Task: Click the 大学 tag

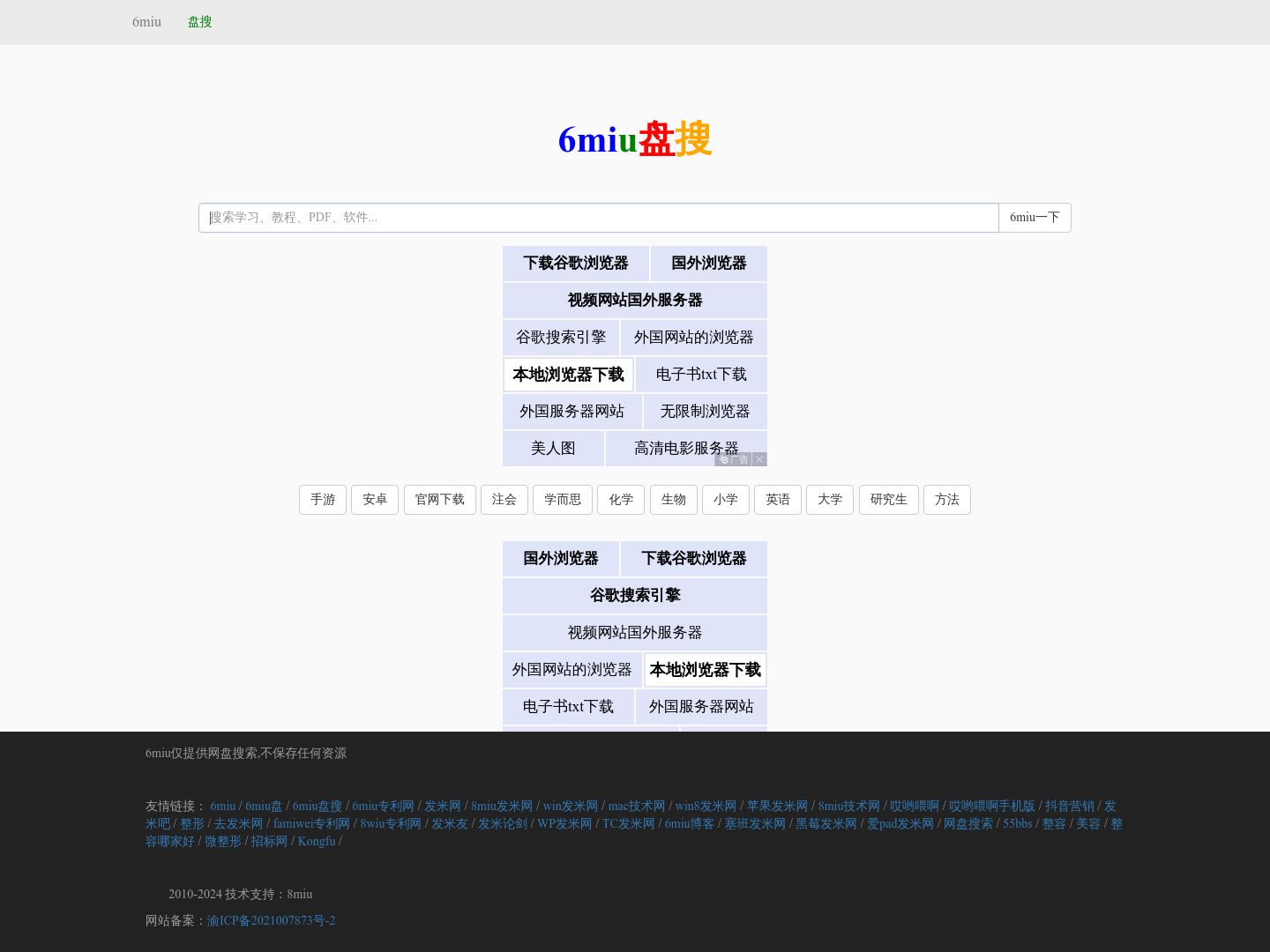Action: [830, 500]
